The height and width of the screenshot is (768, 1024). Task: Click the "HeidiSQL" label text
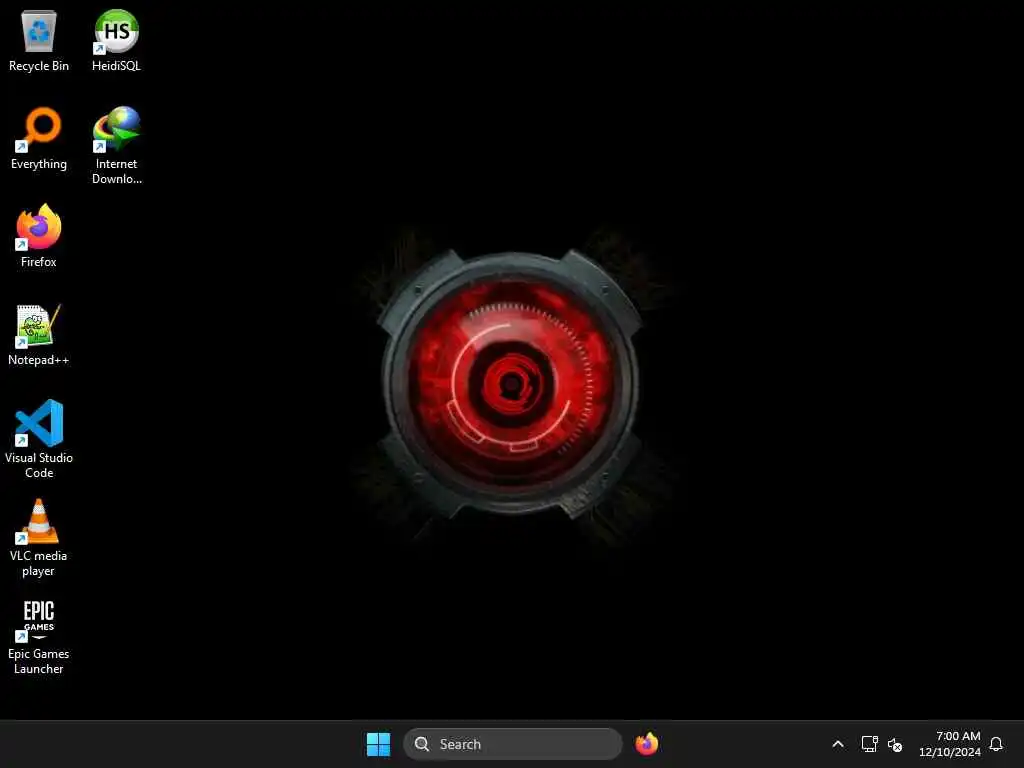point(116,66)
